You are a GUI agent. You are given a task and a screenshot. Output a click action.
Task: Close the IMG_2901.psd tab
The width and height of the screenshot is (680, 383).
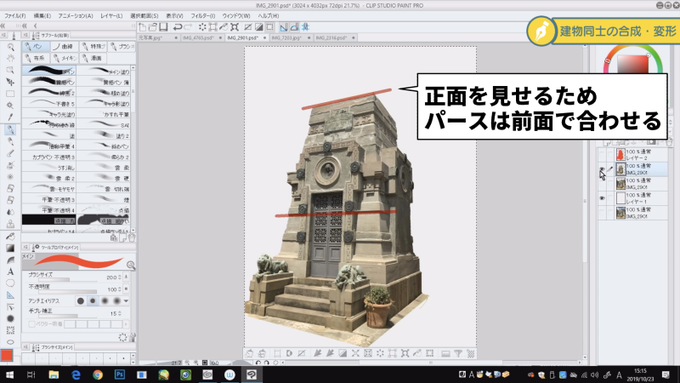click(265, 38)
